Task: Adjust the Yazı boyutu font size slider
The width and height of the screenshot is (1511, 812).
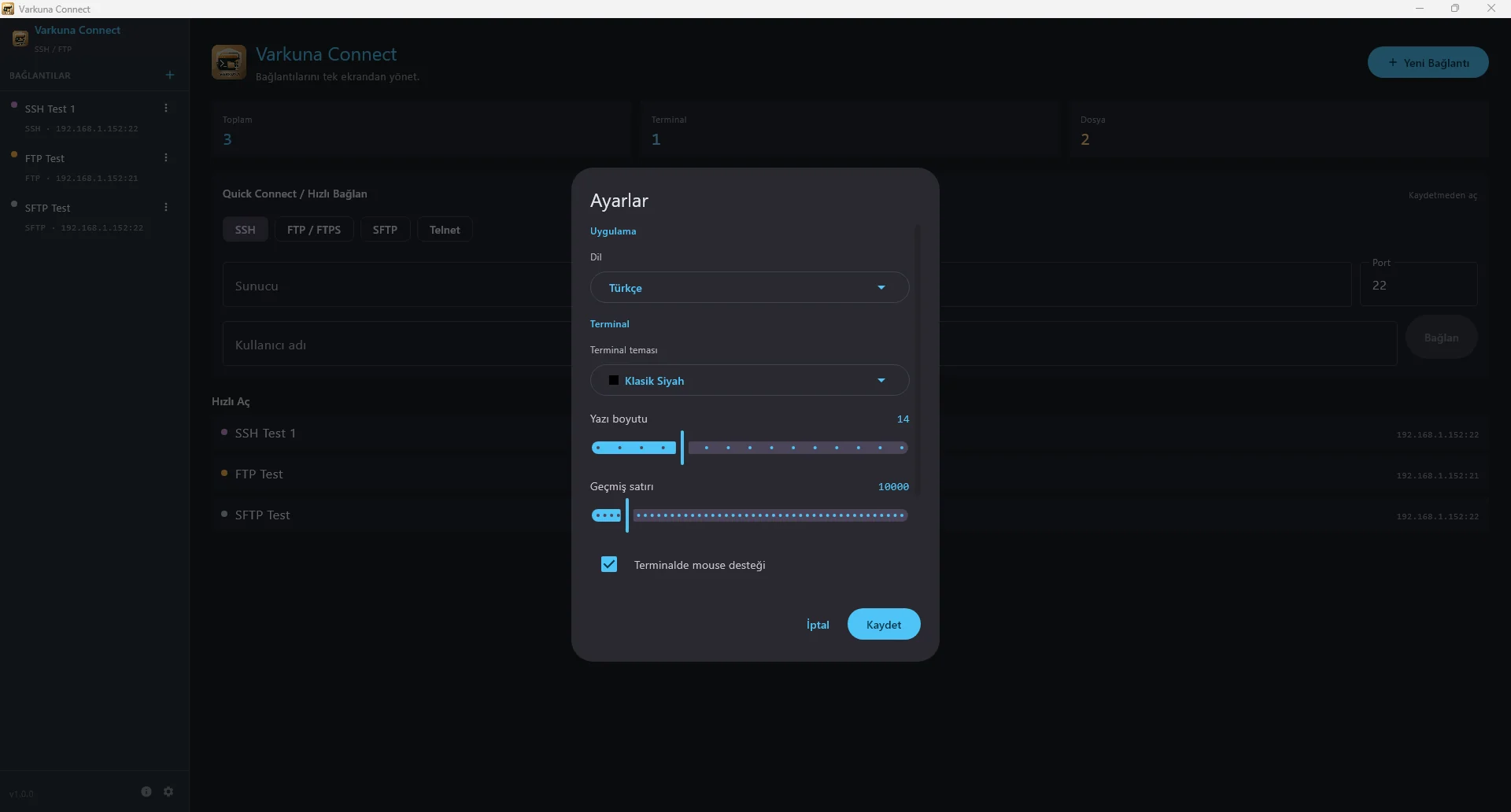Action: click(x=749, y=448)
